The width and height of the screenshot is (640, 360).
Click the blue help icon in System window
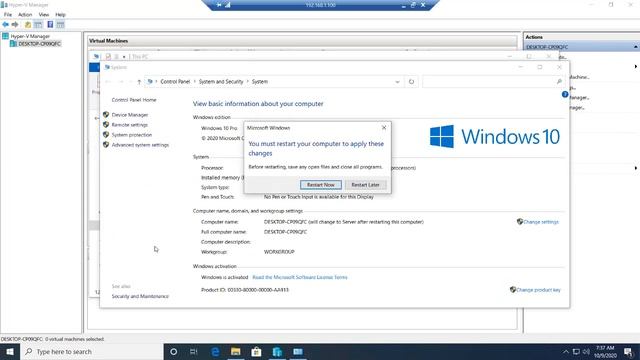pos(565,95)
